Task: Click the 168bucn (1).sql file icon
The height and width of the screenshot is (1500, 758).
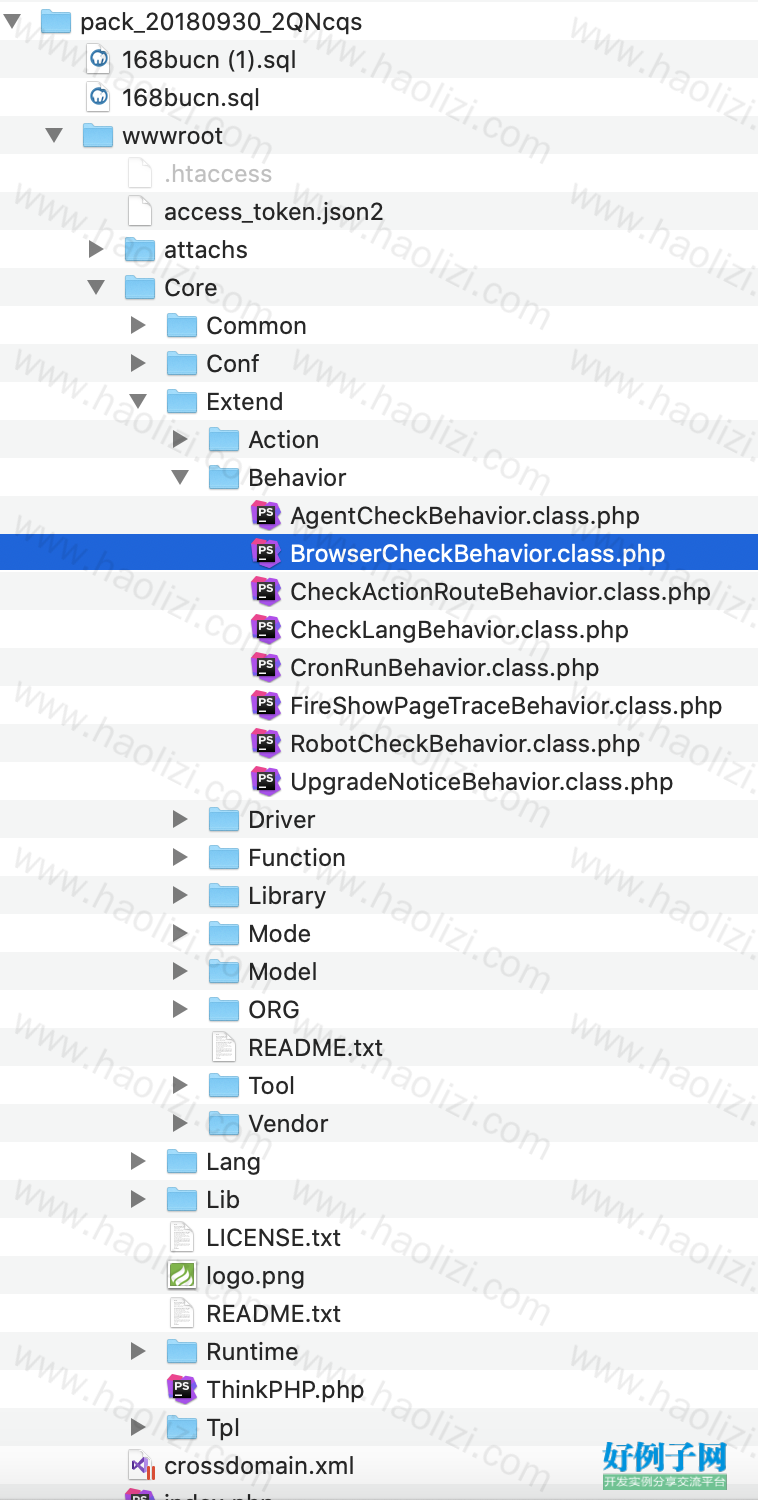Action: point(99,60)
